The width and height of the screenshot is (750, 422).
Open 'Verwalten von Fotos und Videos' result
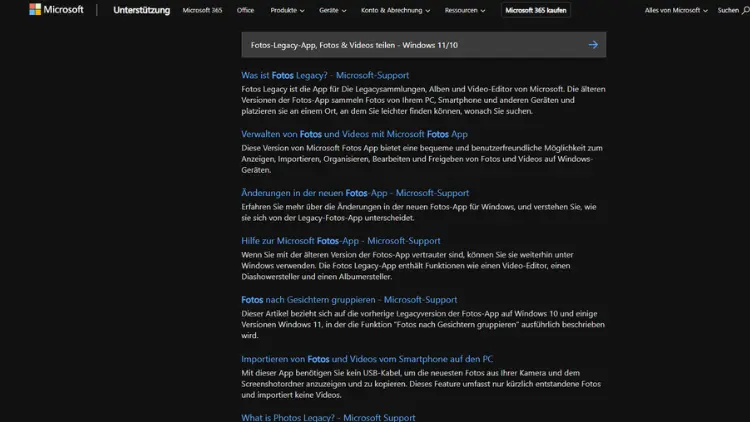click(354, 134)
